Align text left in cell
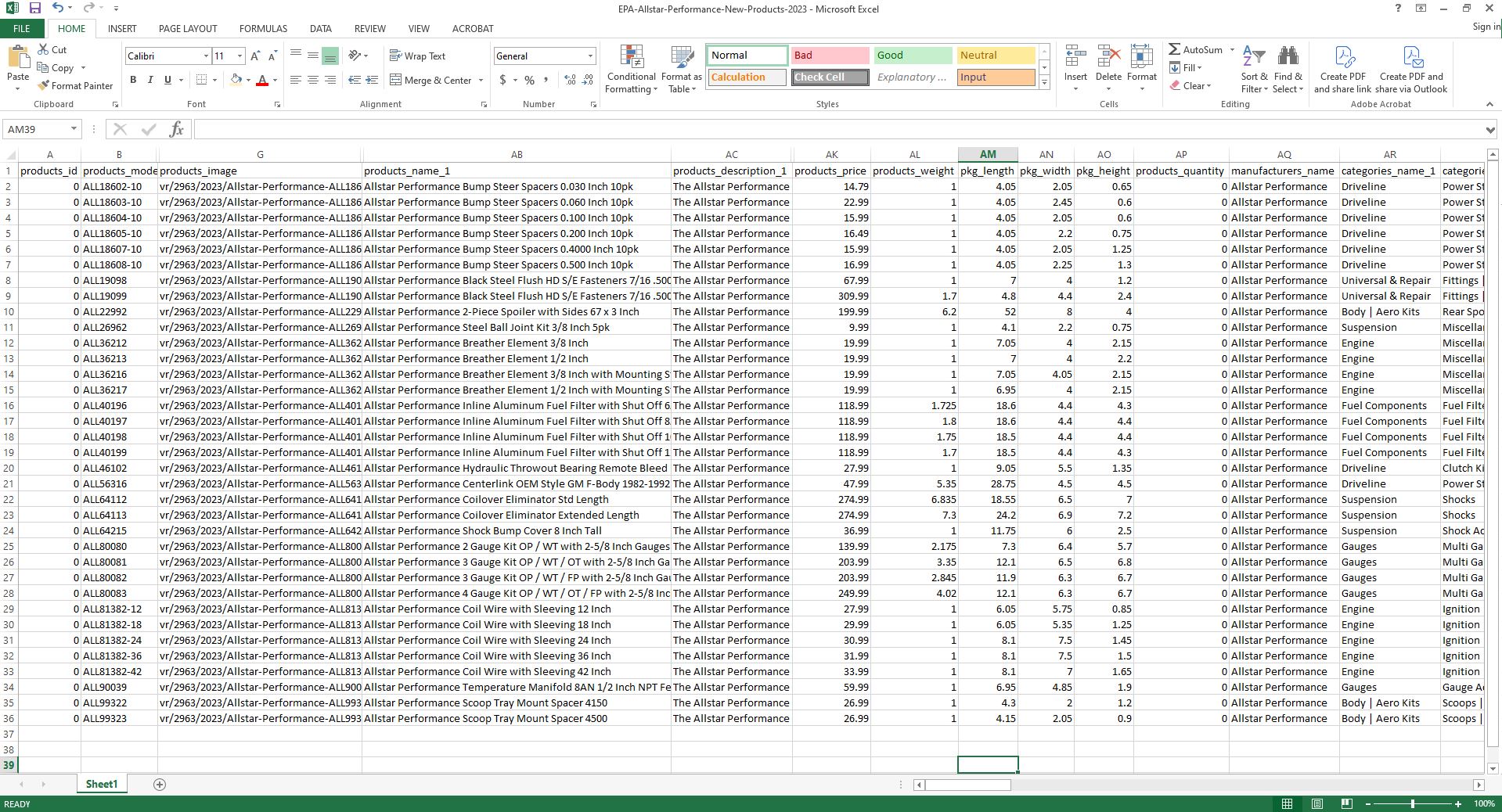This screenshot has height=812, width=1502. pos(295,80)
